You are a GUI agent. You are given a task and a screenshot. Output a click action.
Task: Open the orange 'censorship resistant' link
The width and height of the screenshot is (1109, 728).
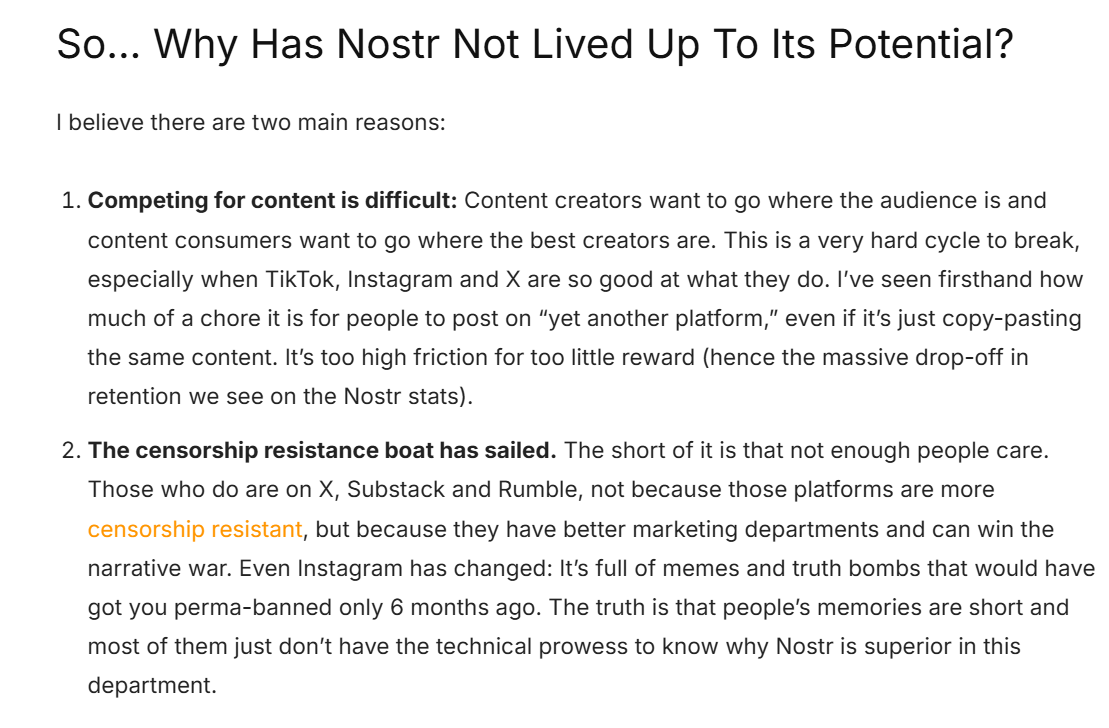pyautogui.click(x=195, y=529)
